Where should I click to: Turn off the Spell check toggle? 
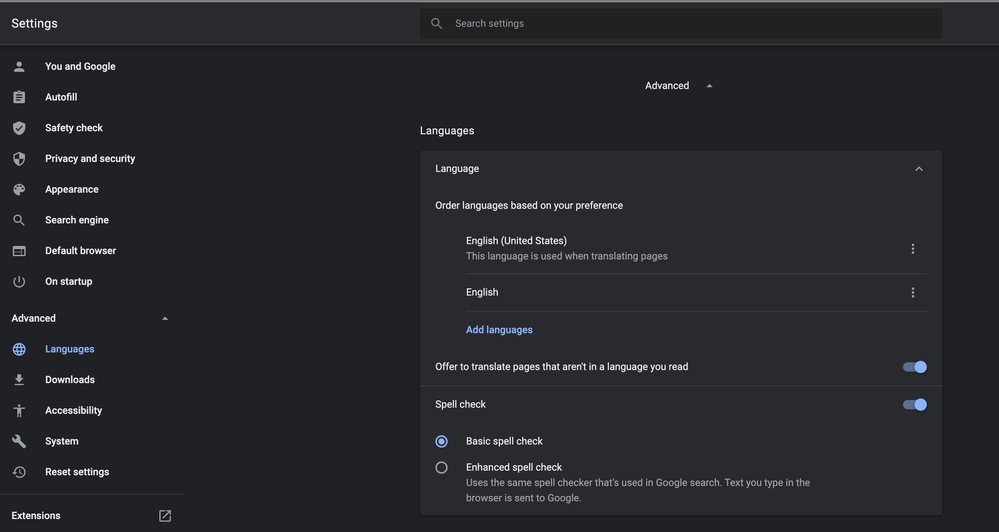(914, 405)
